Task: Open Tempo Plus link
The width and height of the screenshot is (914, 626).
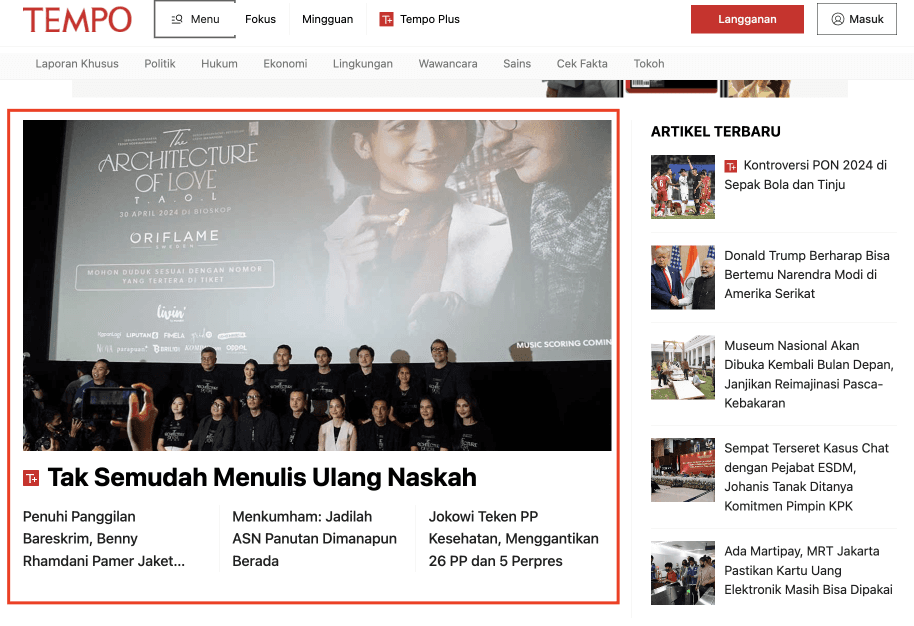Action: (x=419, y=19)
